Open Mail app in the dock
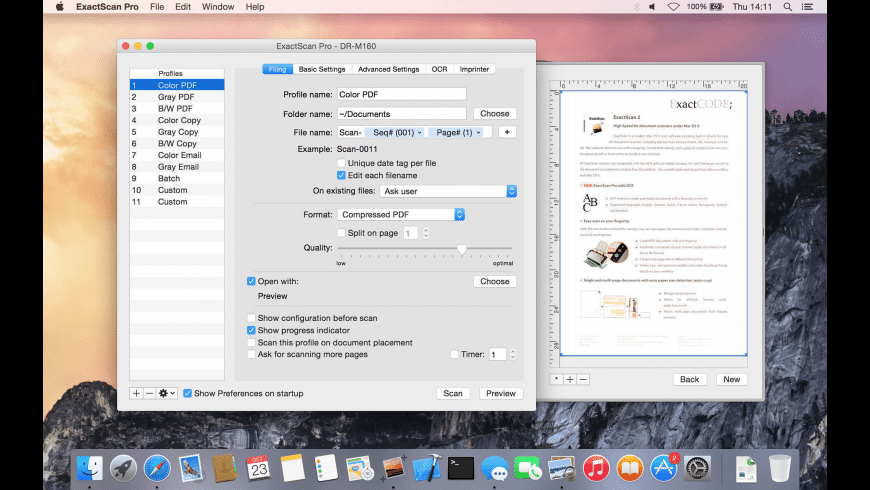 pos(191,468)
